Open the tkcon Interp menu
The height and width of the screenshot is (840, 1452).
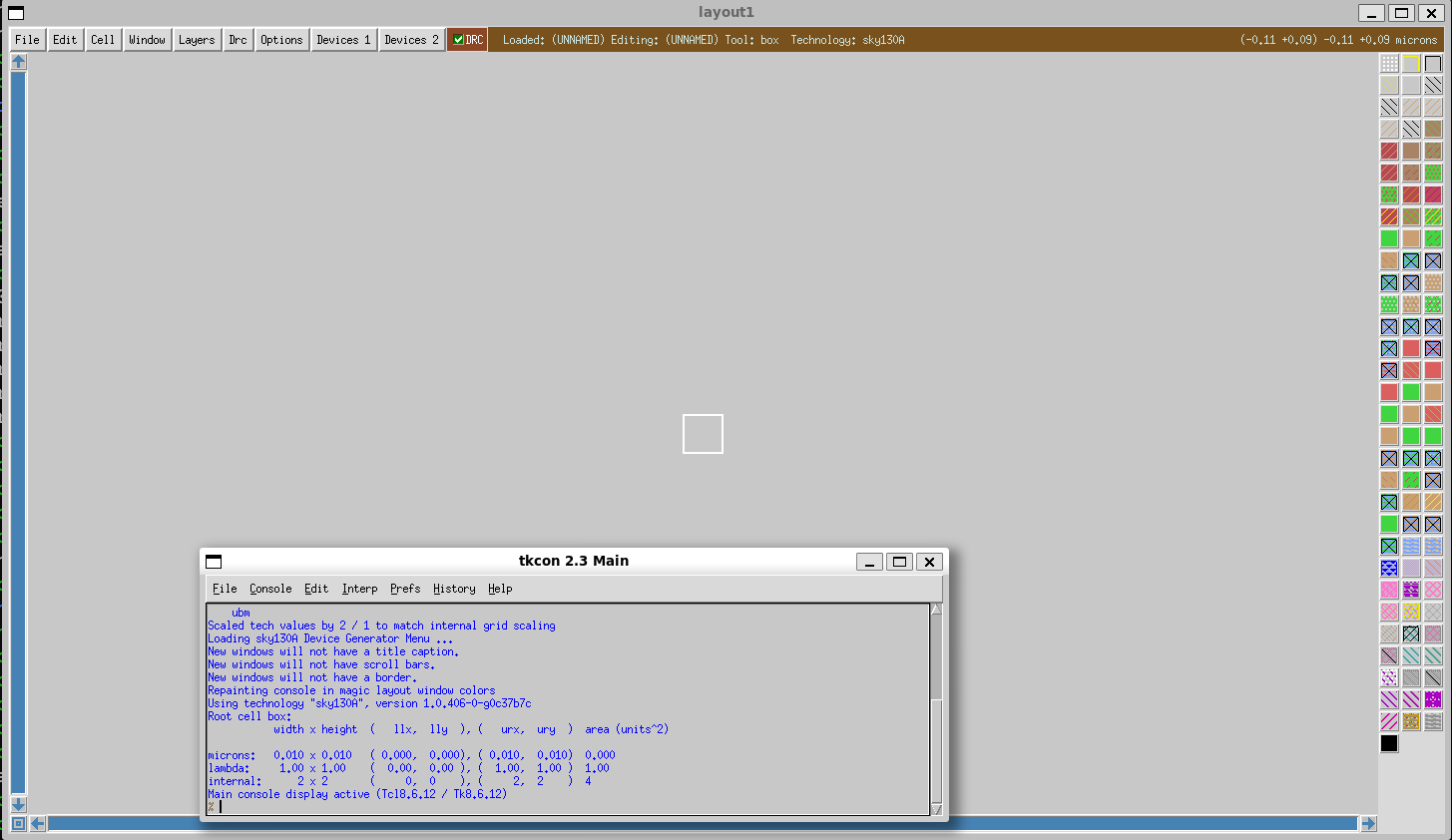[x=359, y=589]
